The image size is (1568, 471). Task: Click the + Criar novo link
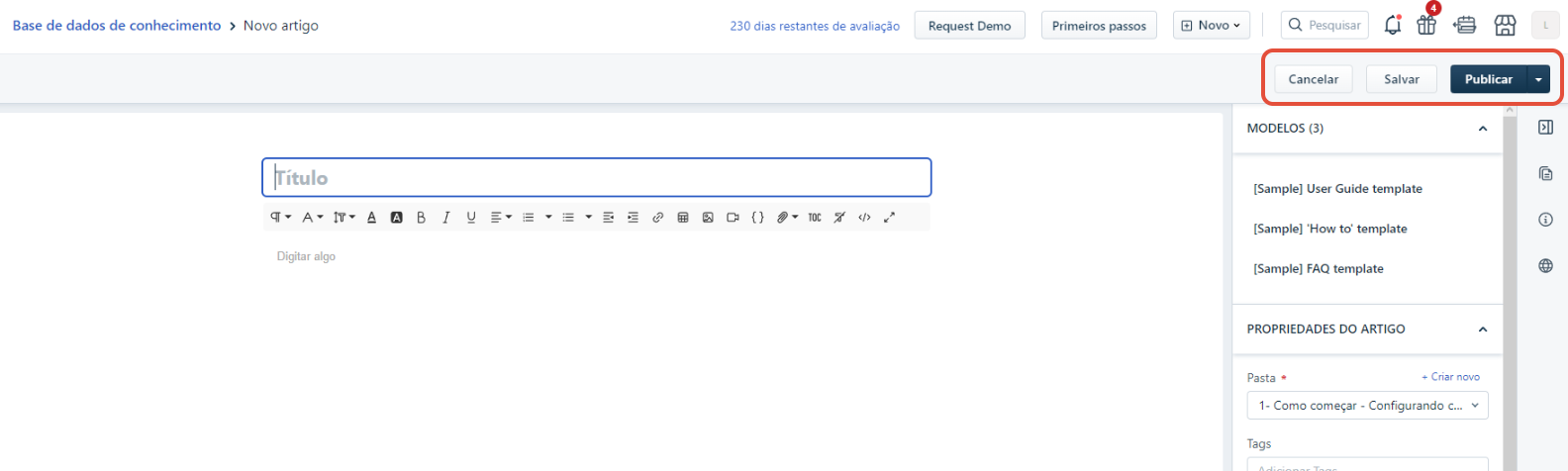pyautogui.click(x=1450, y=377)
